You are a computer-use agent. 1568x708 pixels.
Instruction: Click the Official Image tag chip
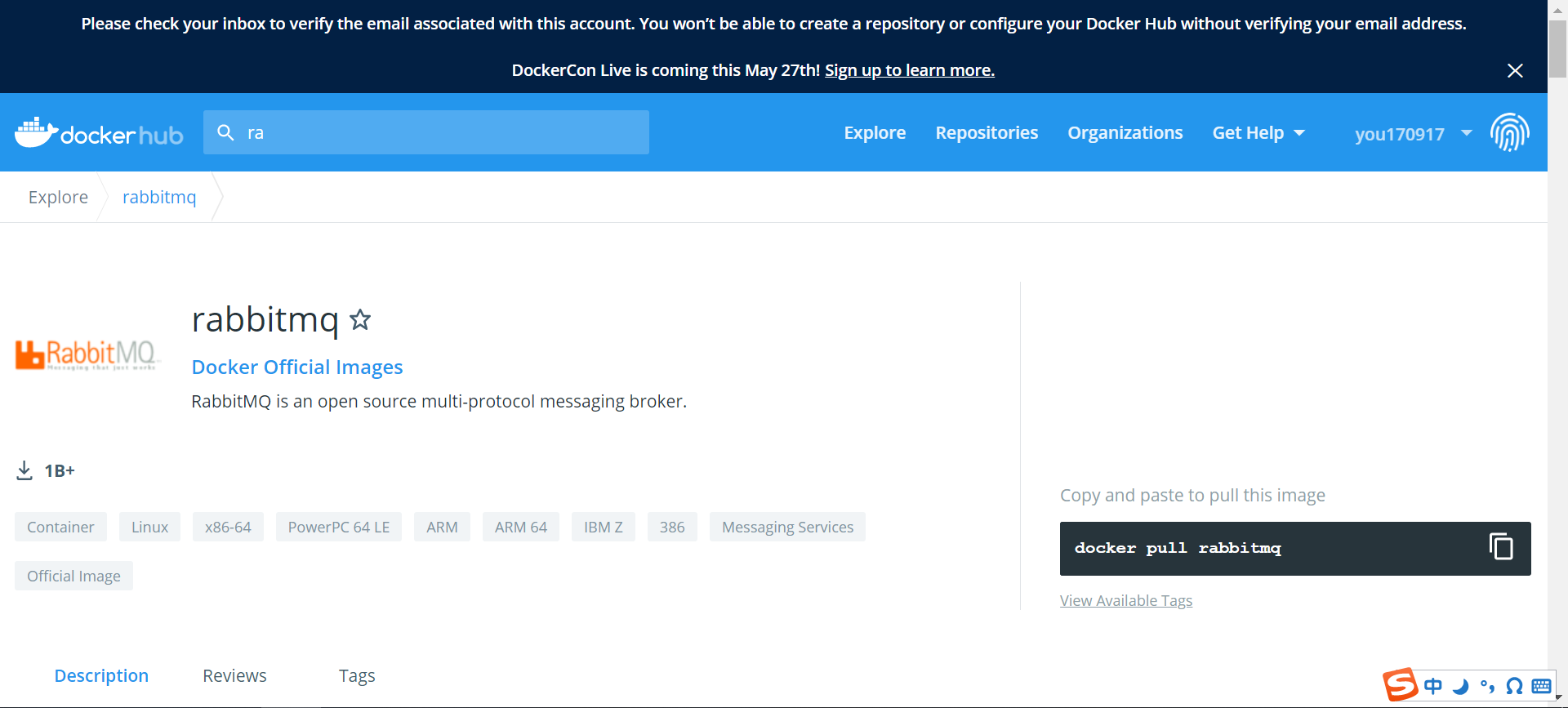(73, 576)
